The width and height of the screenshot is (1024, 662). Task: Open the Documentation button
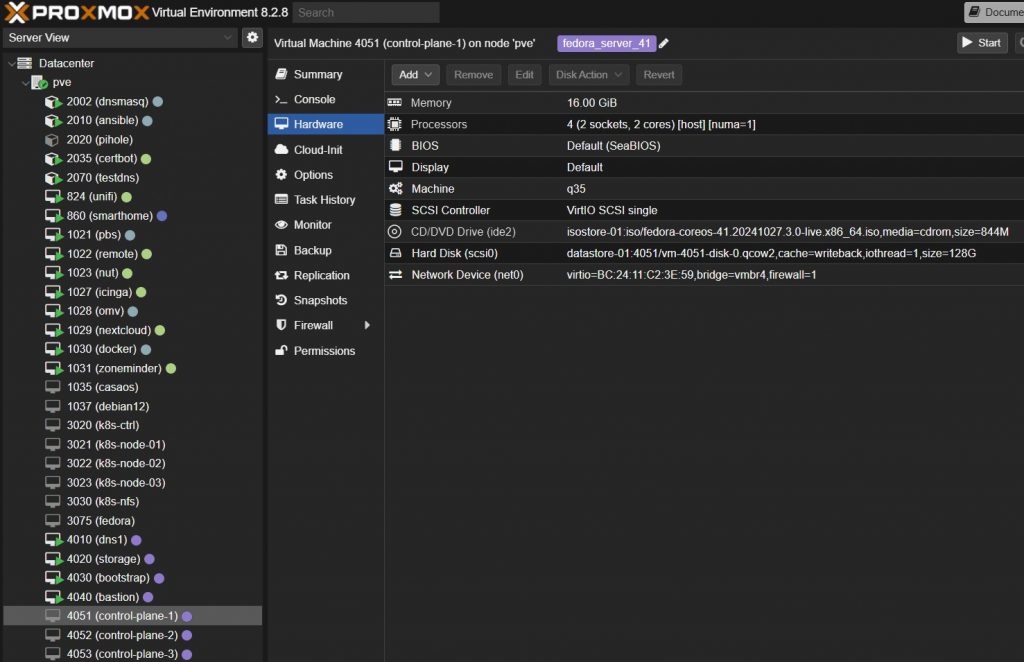[994, 12]
